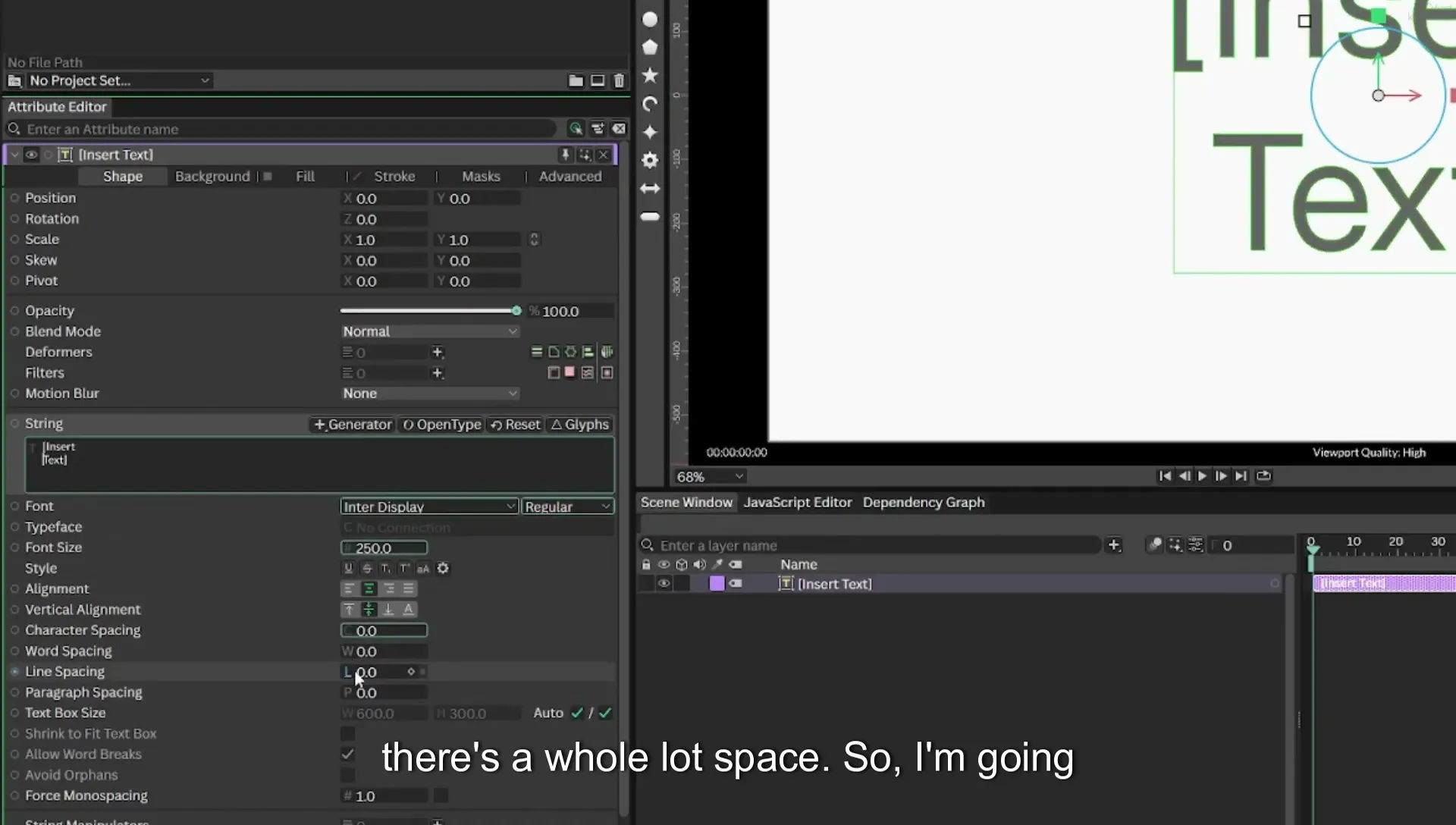1456x825 pixels.
Task: Open the Regular font style dropdown
Action: (x=567, y=507)
